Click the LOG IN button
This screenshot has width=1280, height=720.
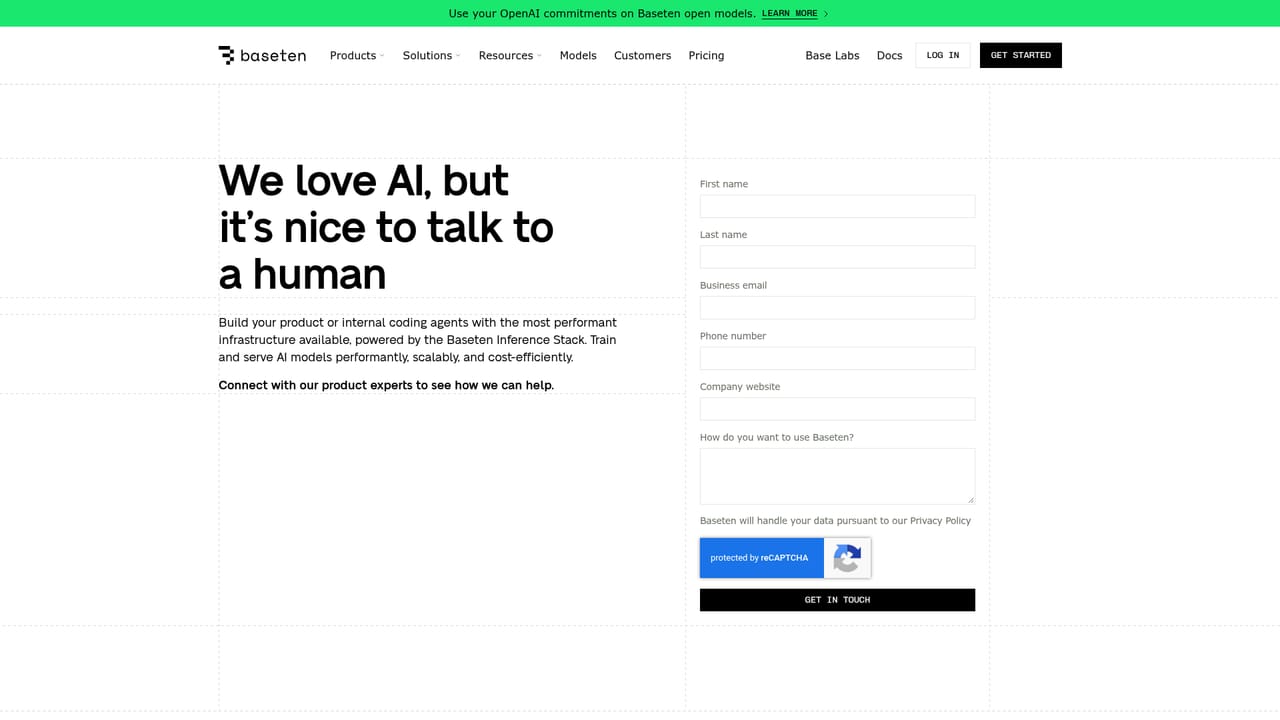click(x=943, y=55)
